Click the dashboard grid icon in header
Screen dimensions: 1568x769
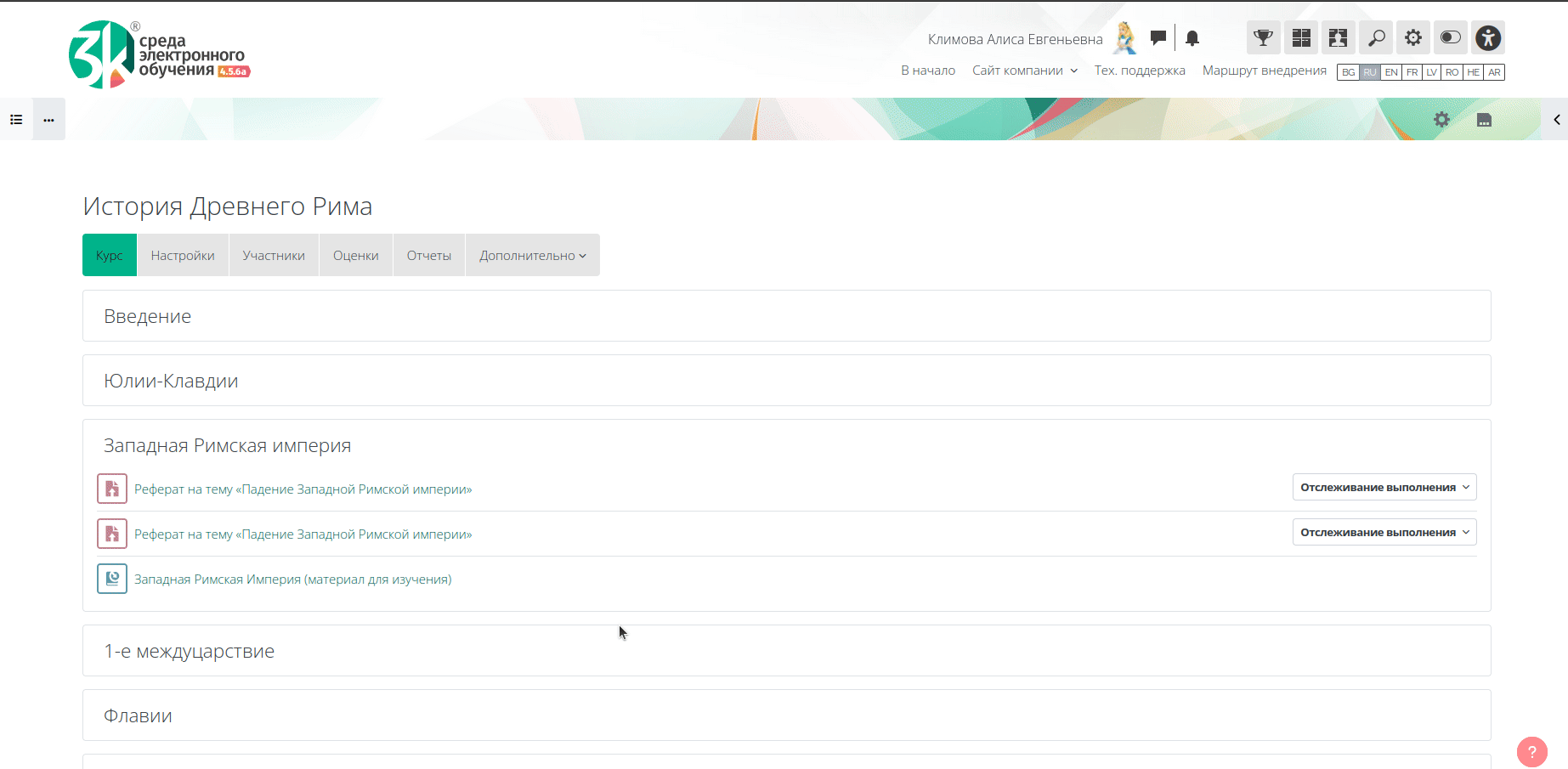pyautogui.click(x=1301, y=37)
